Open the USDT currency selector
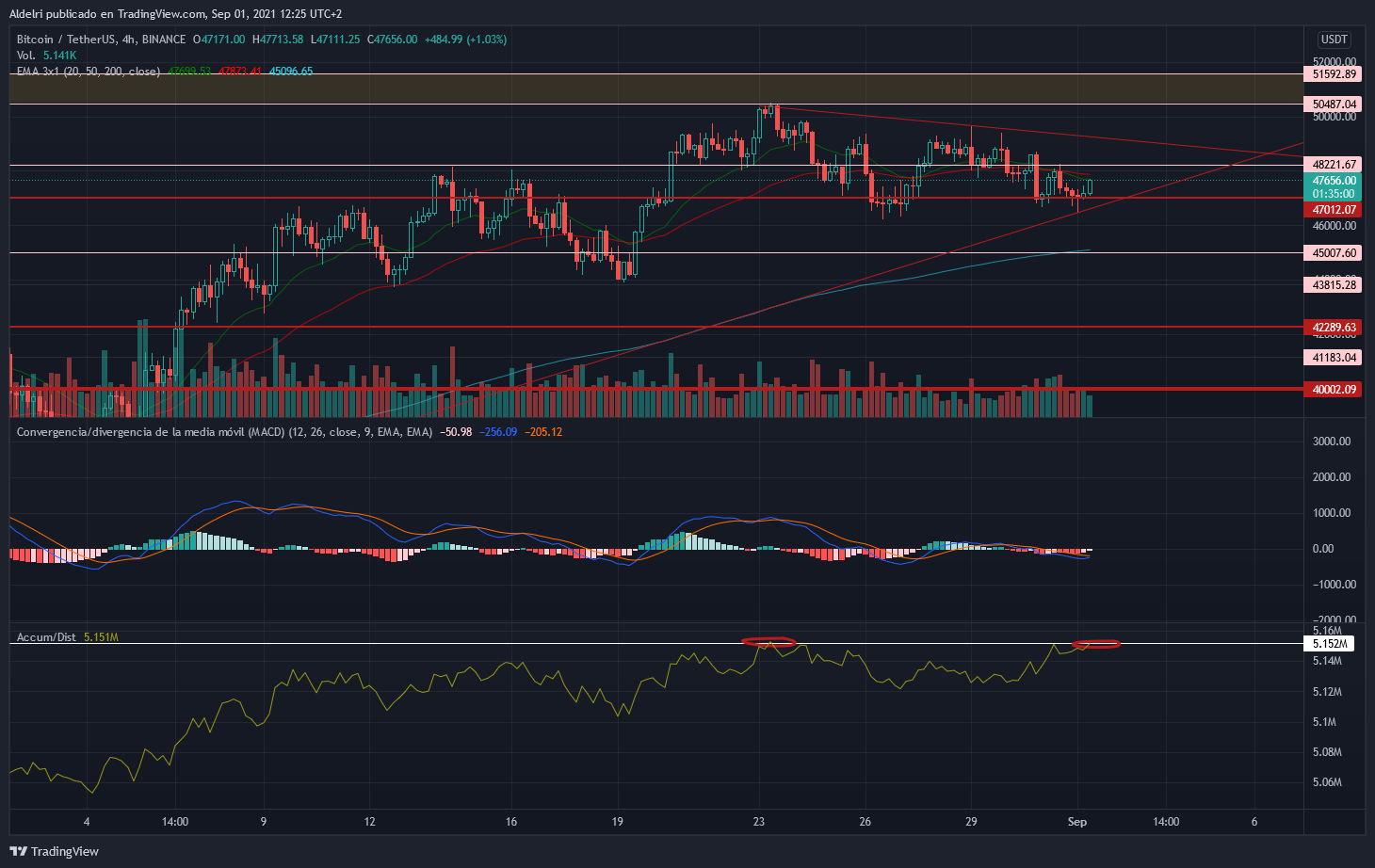1375x868 pixels. click(1334, 40)
